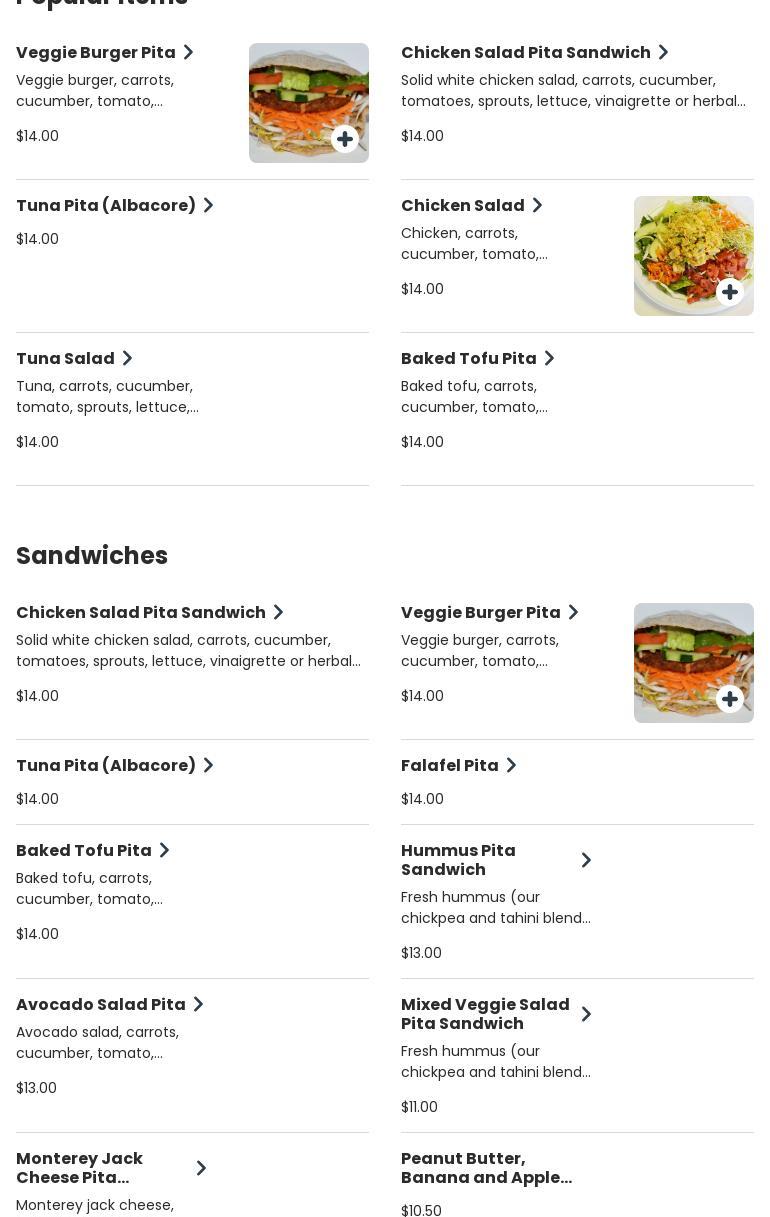Viewport: 770px width, 1217px height.
Task: Select Chicken Salad Pita Sandwich in Sandwiches
Action: point(141,612)
